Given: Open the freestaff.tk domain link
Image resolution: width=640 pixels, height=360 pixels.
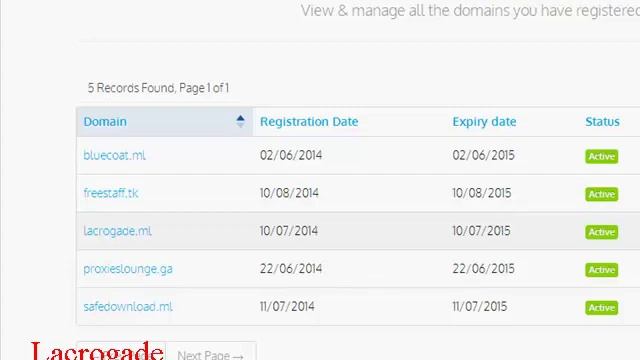Looking at the screenshot, I should pyautogui.click(x=111, y=193).
